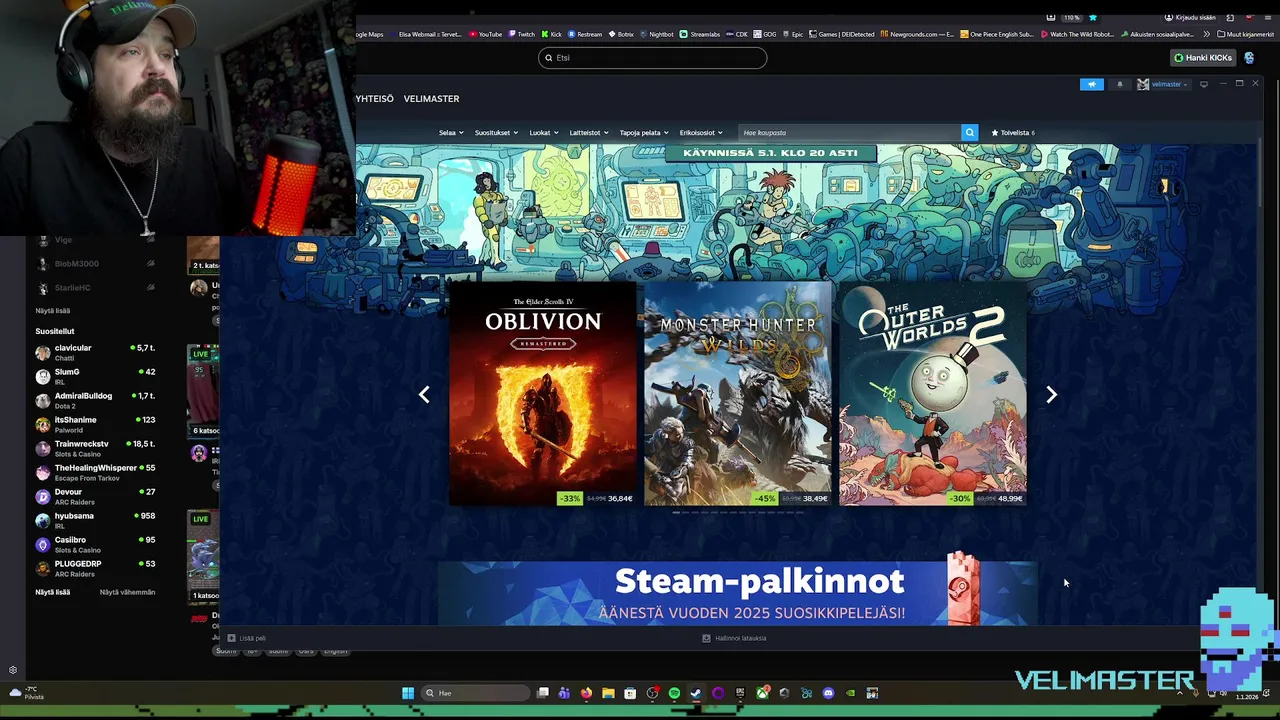Open the Twitch bookmark
The image size is (1280, 720).
[522, 34]
